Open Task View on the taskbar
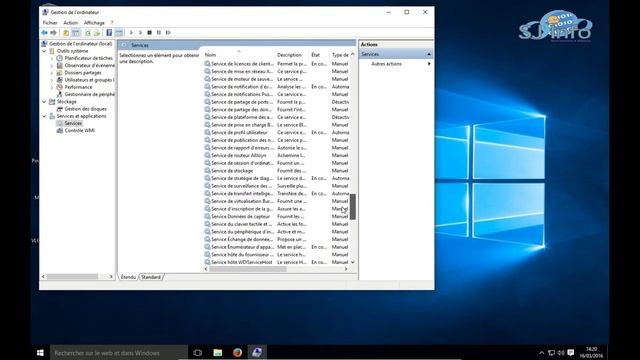 tap(198, 352)
